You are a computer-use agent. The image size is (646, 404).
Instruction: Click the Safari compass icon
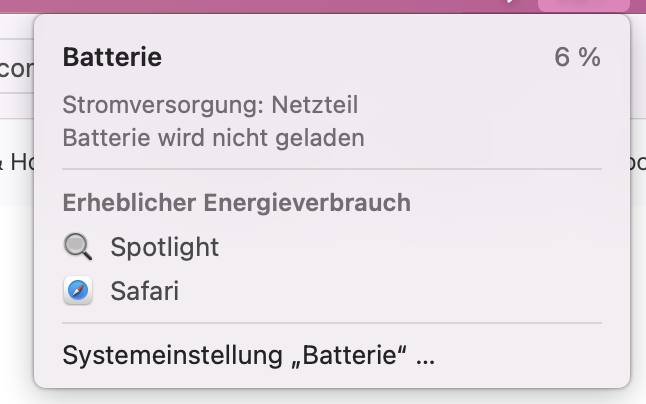click(x=77, y=292)
